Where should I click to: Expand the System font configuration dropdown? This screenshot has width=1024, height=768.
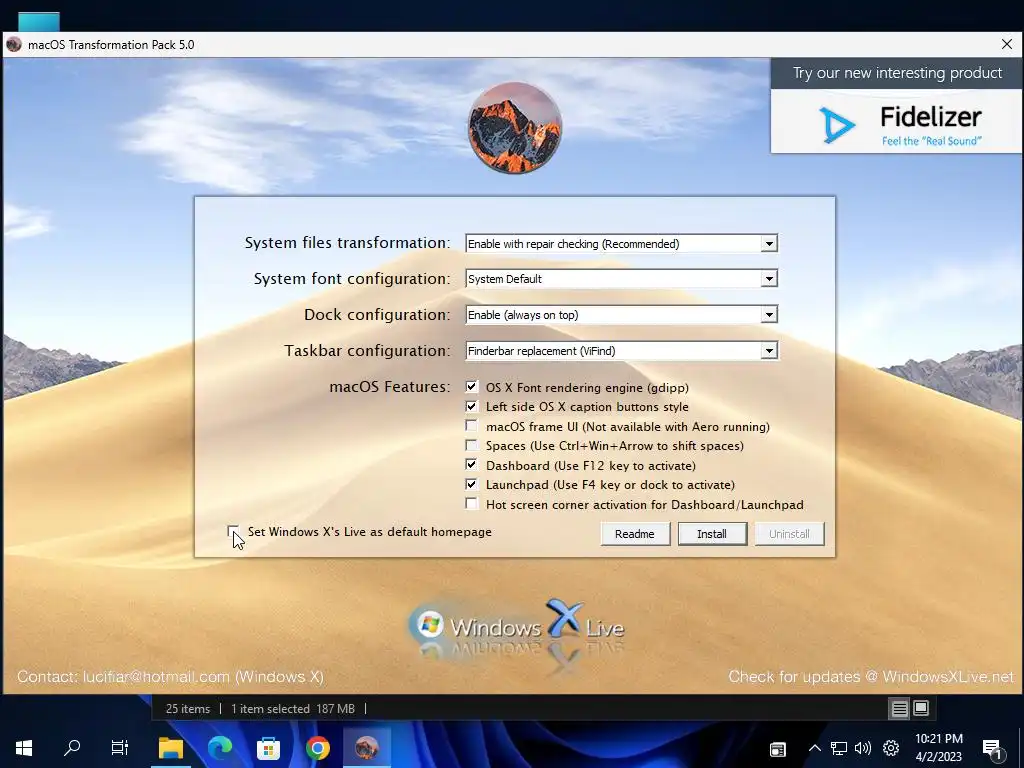click(x=621, y=279)
